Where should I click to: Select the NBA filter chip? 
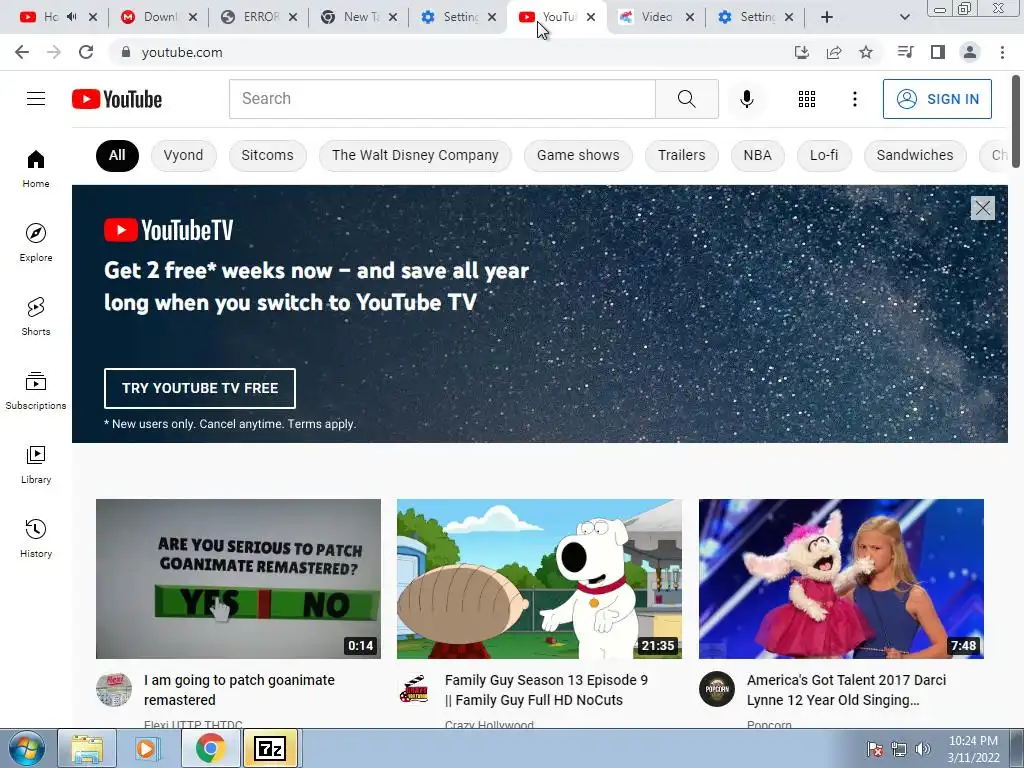tap(758, 155)
